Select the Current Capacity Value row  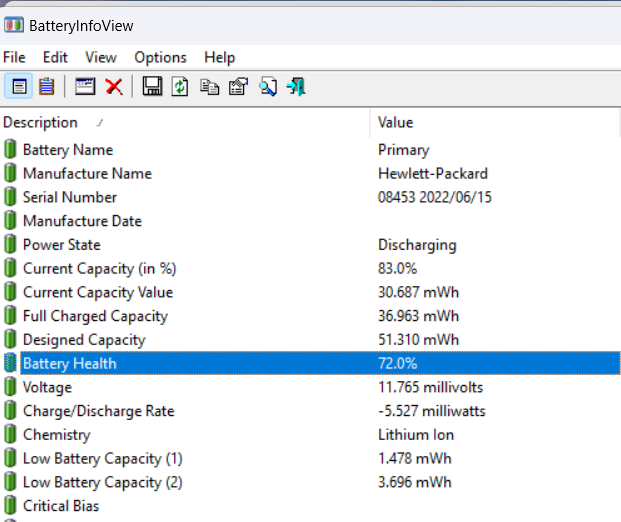pyautogui.click(x=310, y=292)
